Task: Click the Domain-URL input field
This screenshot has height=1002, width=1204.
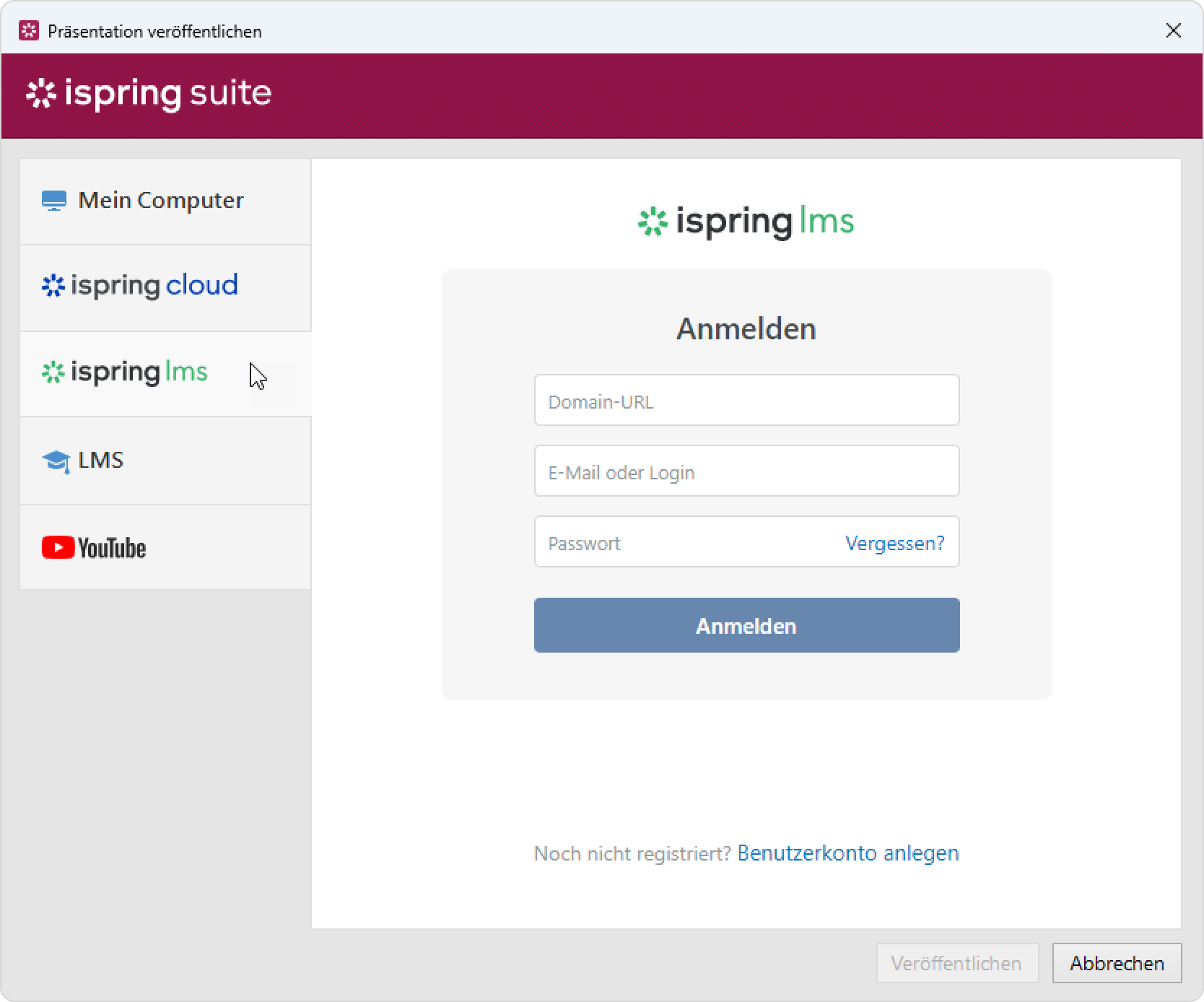Action: [x=746, y=400]
